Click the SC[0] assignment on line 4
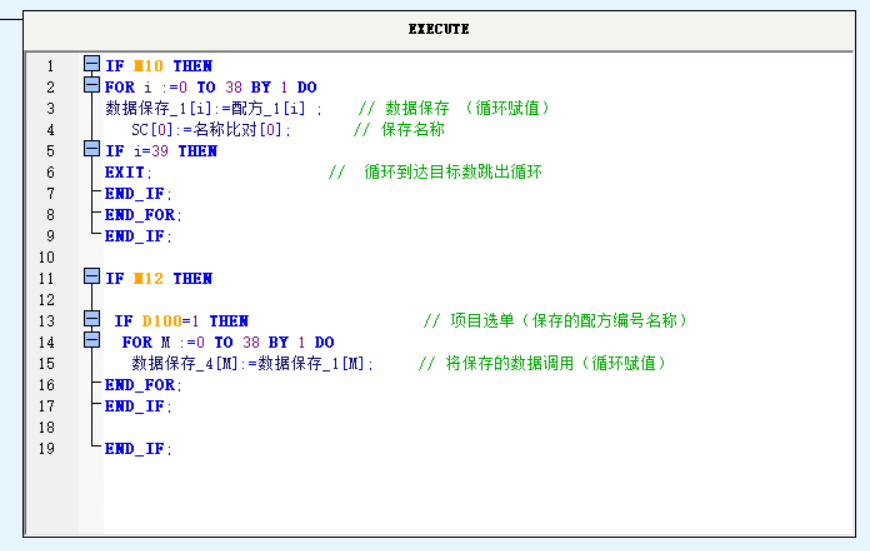The width and height of the screenshot is (870, 551). [x=211, y=130]
